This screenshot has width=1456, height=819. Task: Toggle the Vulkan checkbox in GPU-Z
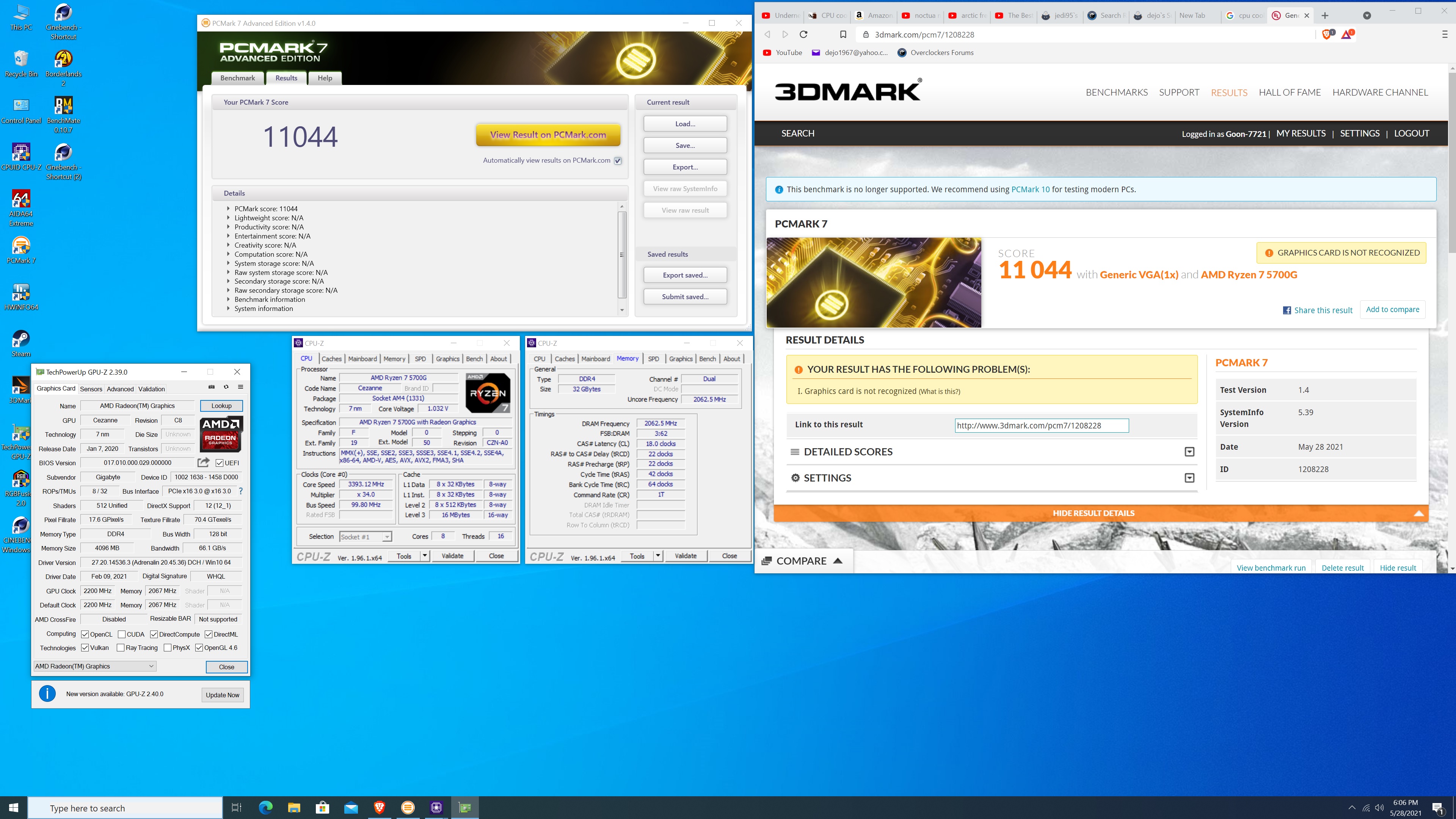85,648
